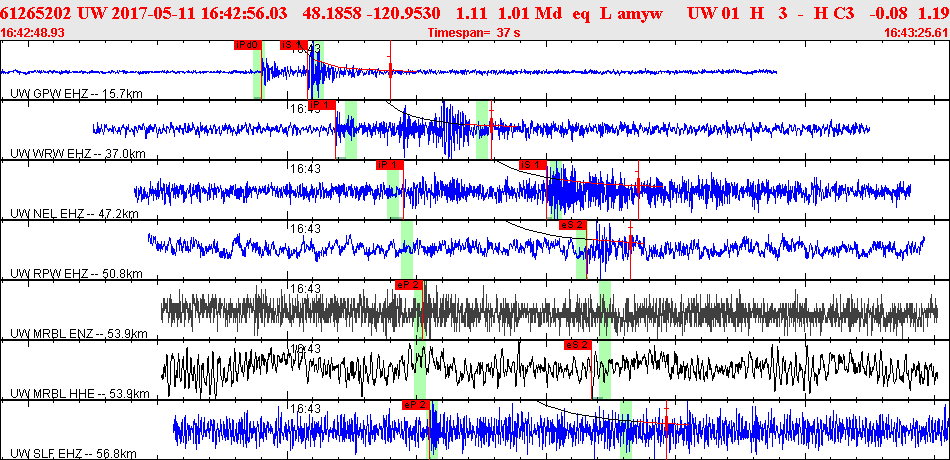
Task: Select the eP 2 flag on MRBL ENZ trace
Action: tap(408, 285)
